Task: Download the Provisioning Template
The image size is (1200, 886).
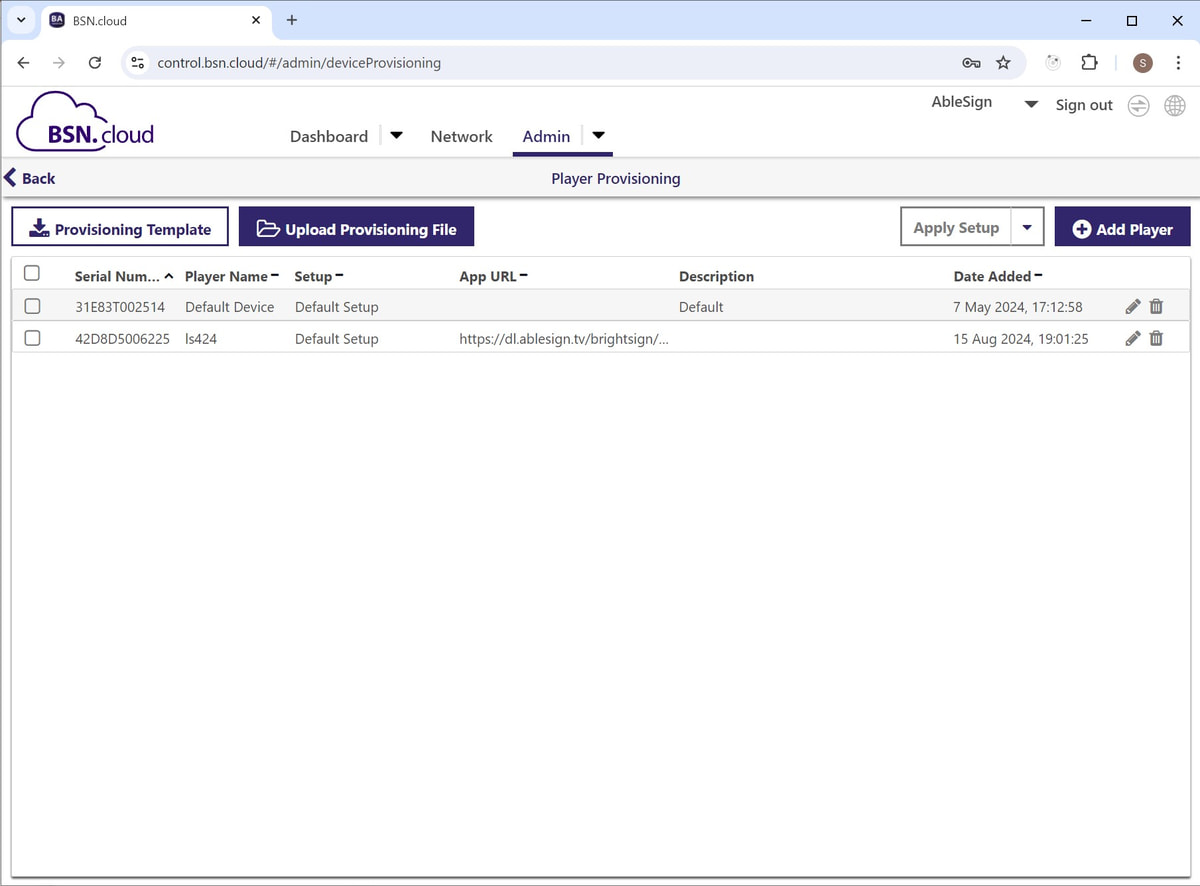Action: click(x=119, y=227)
